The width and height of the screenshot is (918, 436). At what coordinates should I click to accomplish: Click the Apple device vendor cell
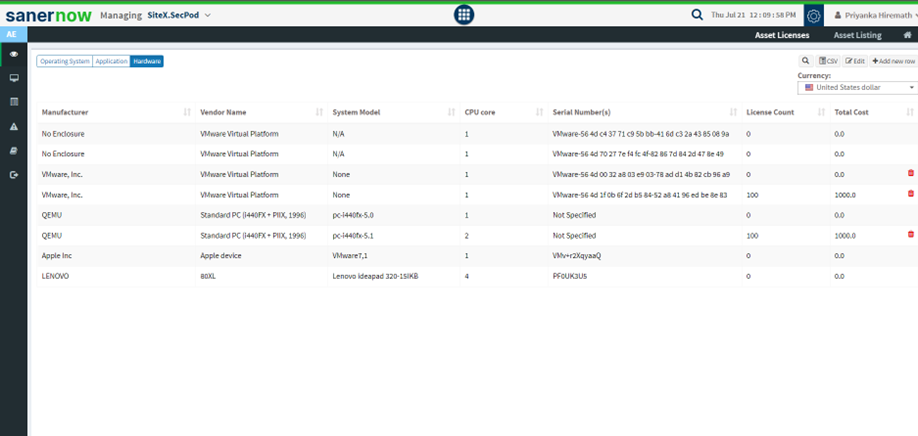click(221, 256)
